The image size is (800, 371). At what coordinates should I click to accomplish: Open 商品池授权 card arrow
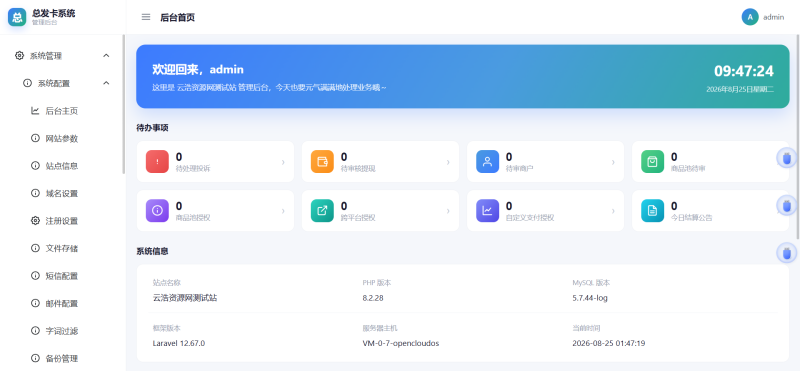[x=283, y=211]
